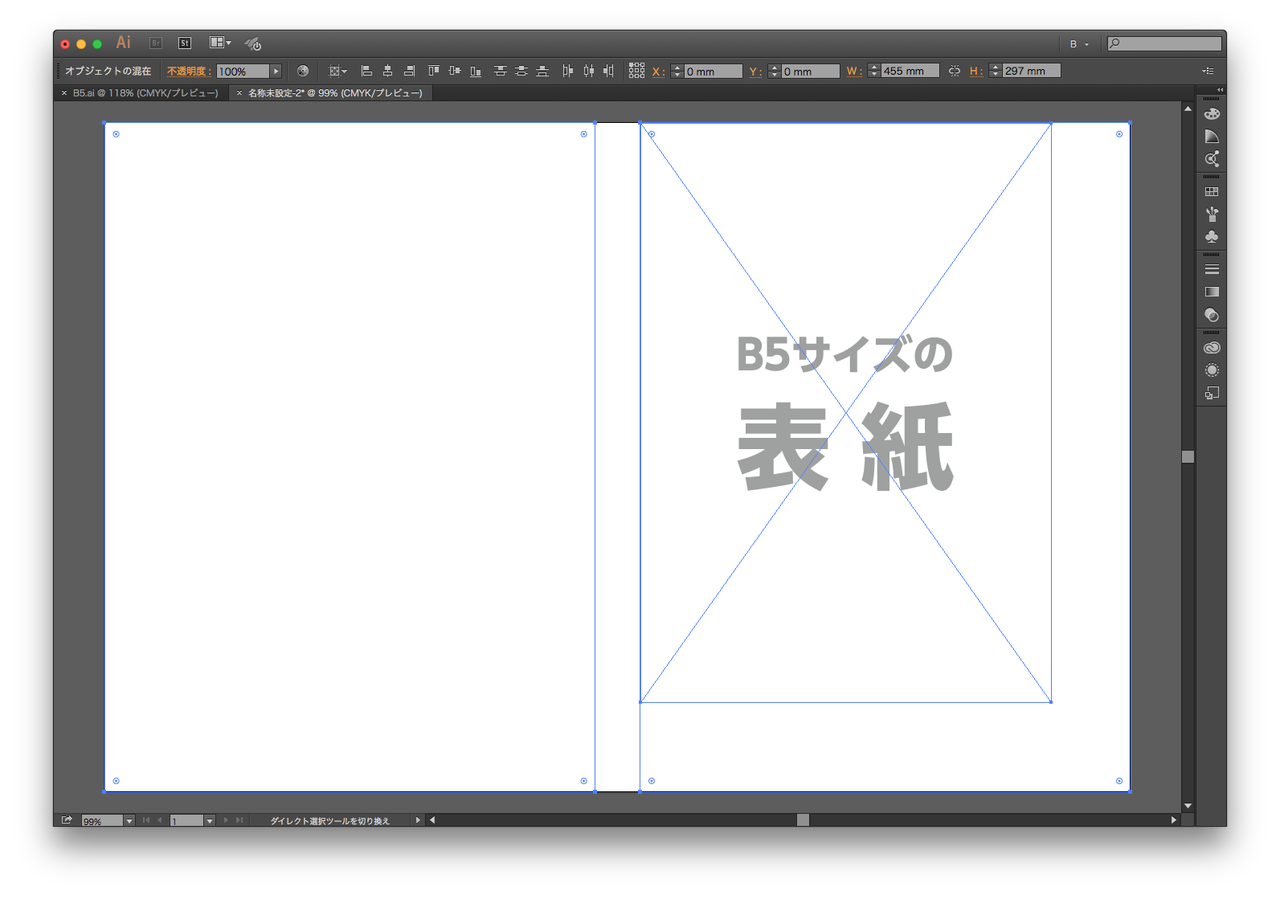Open the opacity dropdown arrow
The image size is (1280, 899).
pos(275,70)
